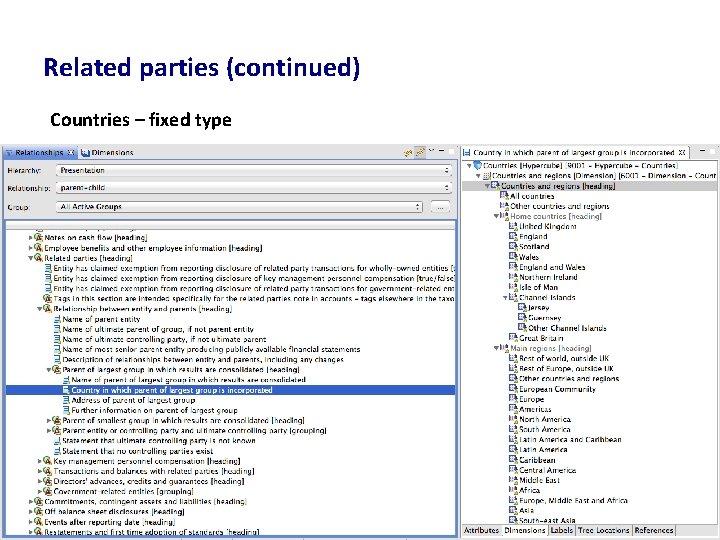Click the member icon beside Asia
The image size is (720, 540).
coord(513,510)
